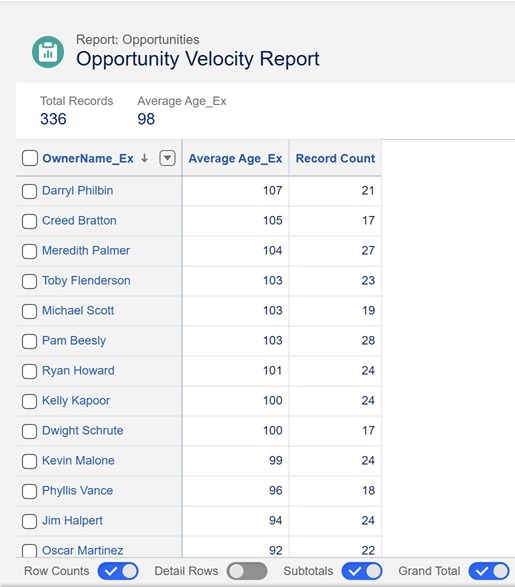This screenshot has width=515, height=587.
Task: Open Meredith Palmer's record link
Action: click(x=86, y=250)
